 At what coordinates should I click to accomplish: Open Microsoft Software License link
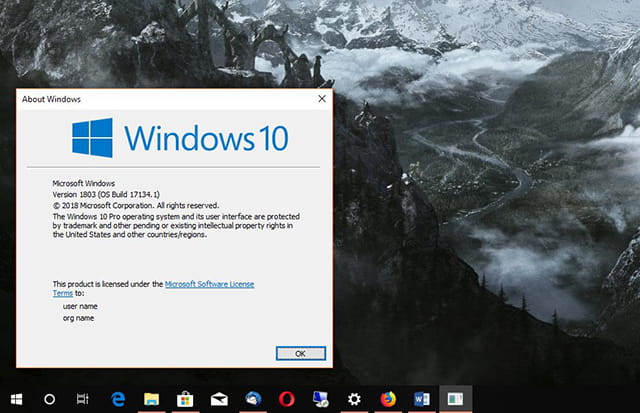point(209,284)
